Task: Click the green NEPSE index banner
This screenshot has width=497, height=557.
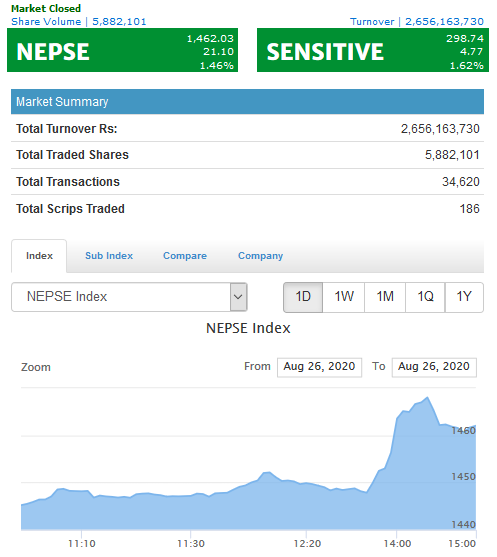Action: (122, 50)
